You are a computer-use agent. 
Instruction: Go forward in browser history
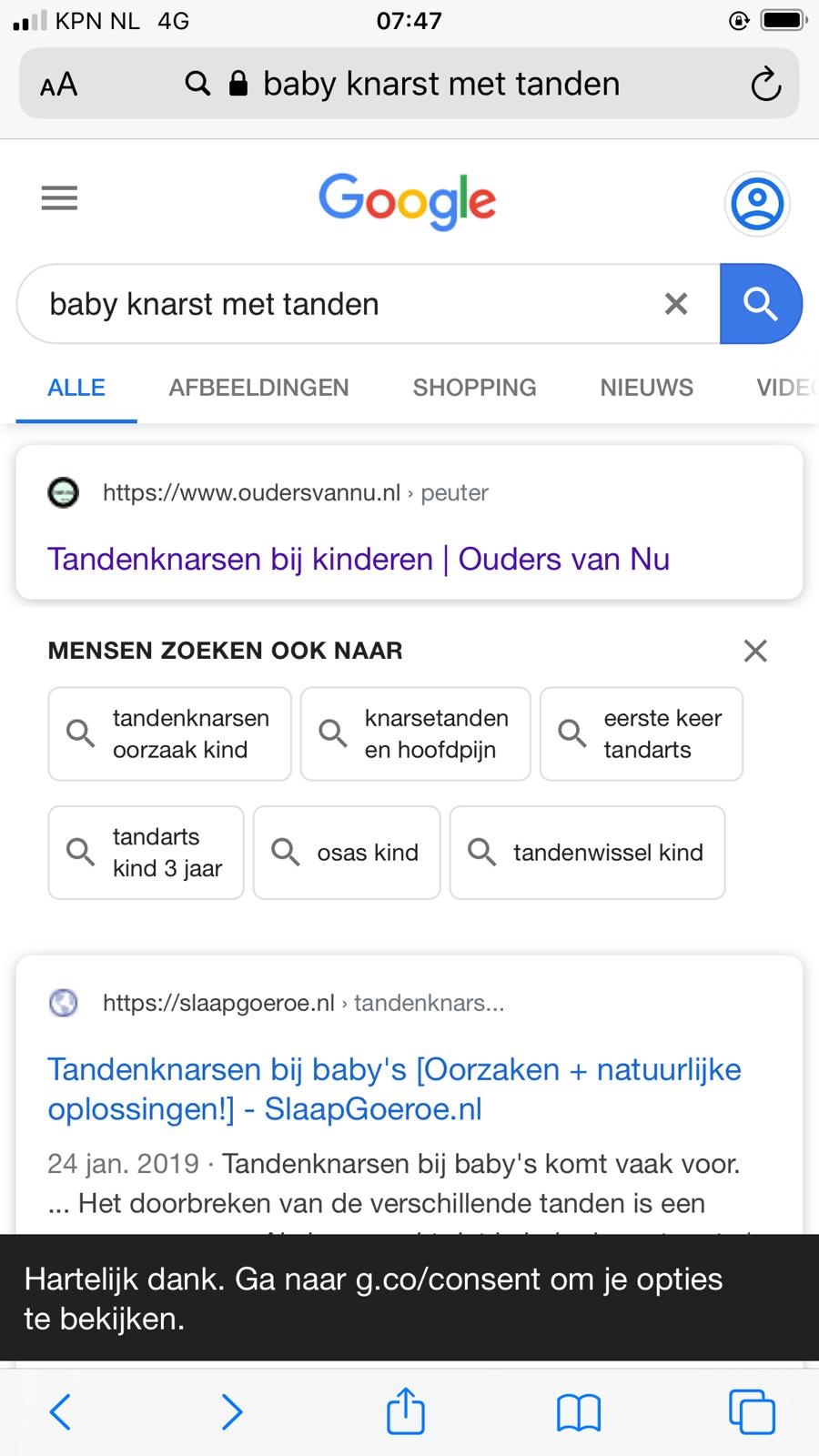232,1412
